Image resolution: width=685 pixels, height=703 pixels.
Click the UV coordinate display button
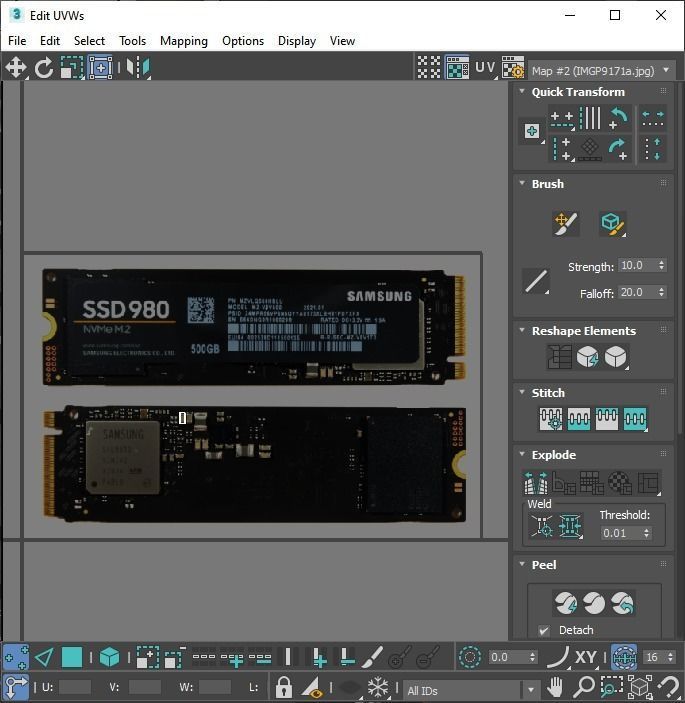point(485,67)
